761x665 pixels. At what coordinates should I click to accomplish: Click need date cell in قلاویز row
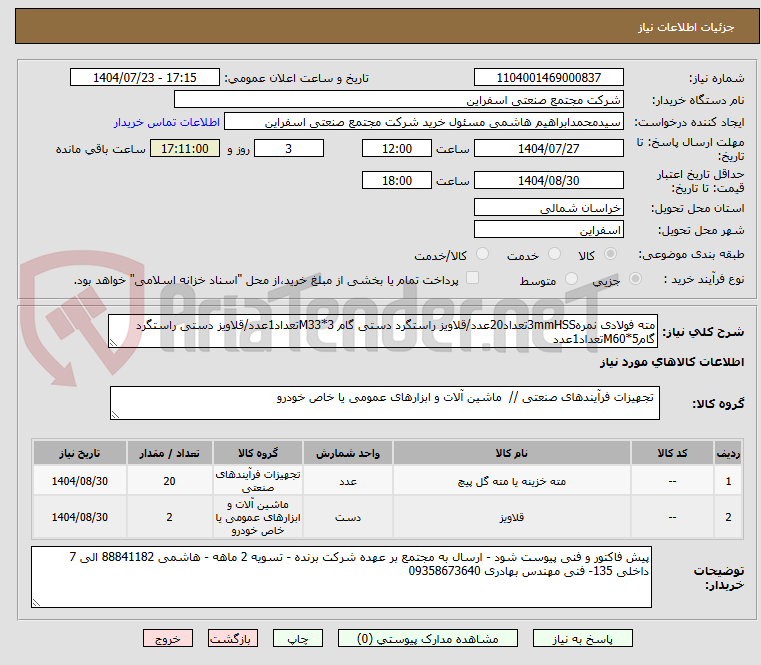[80, 517]
